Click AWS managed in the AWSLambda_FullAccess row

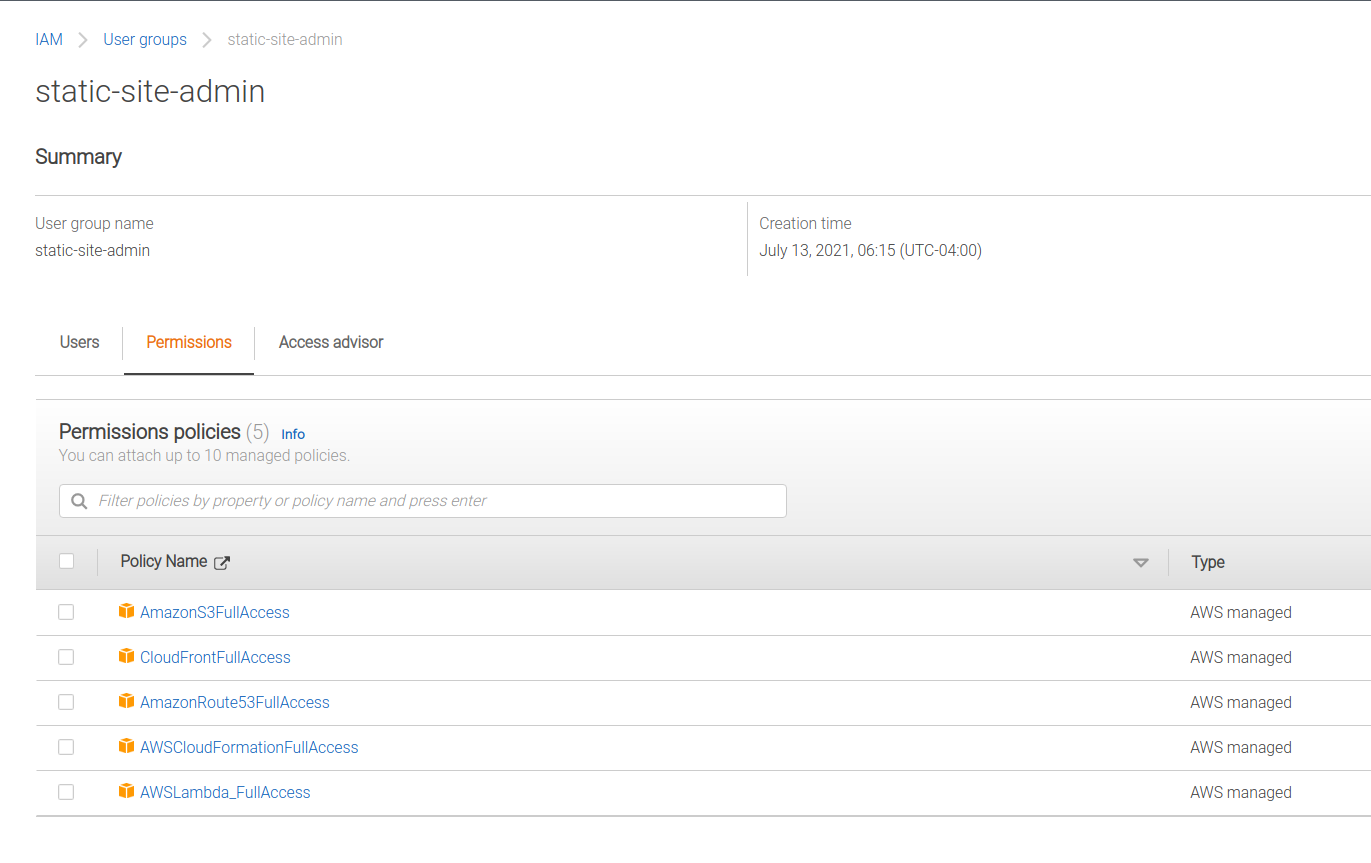tap(1241, 792)
